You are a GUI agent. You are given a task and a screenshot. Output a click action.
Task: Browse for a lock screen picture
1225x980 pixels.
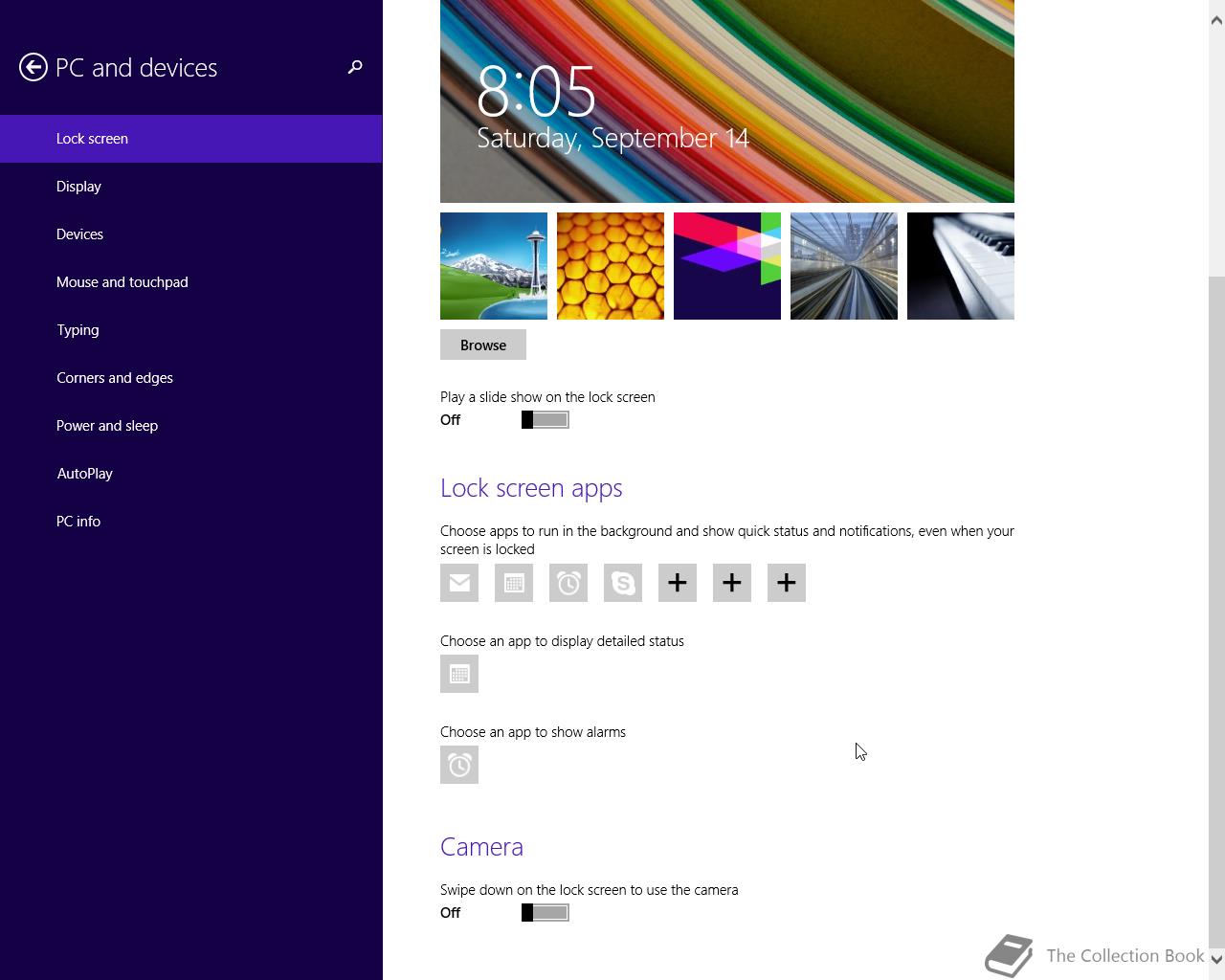[483, 345]
